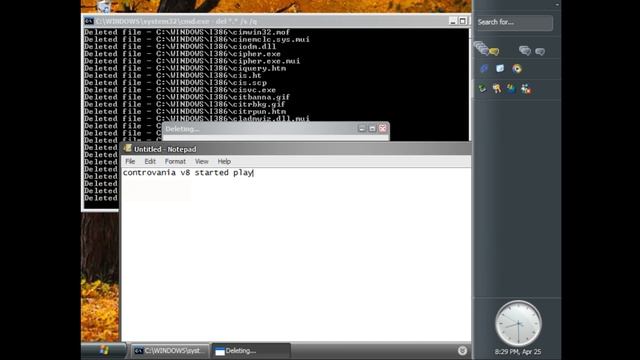This screenshot has height=360, width=640.
Task: Open the Start button on taskbar
Action: click(x=104, y=351)
